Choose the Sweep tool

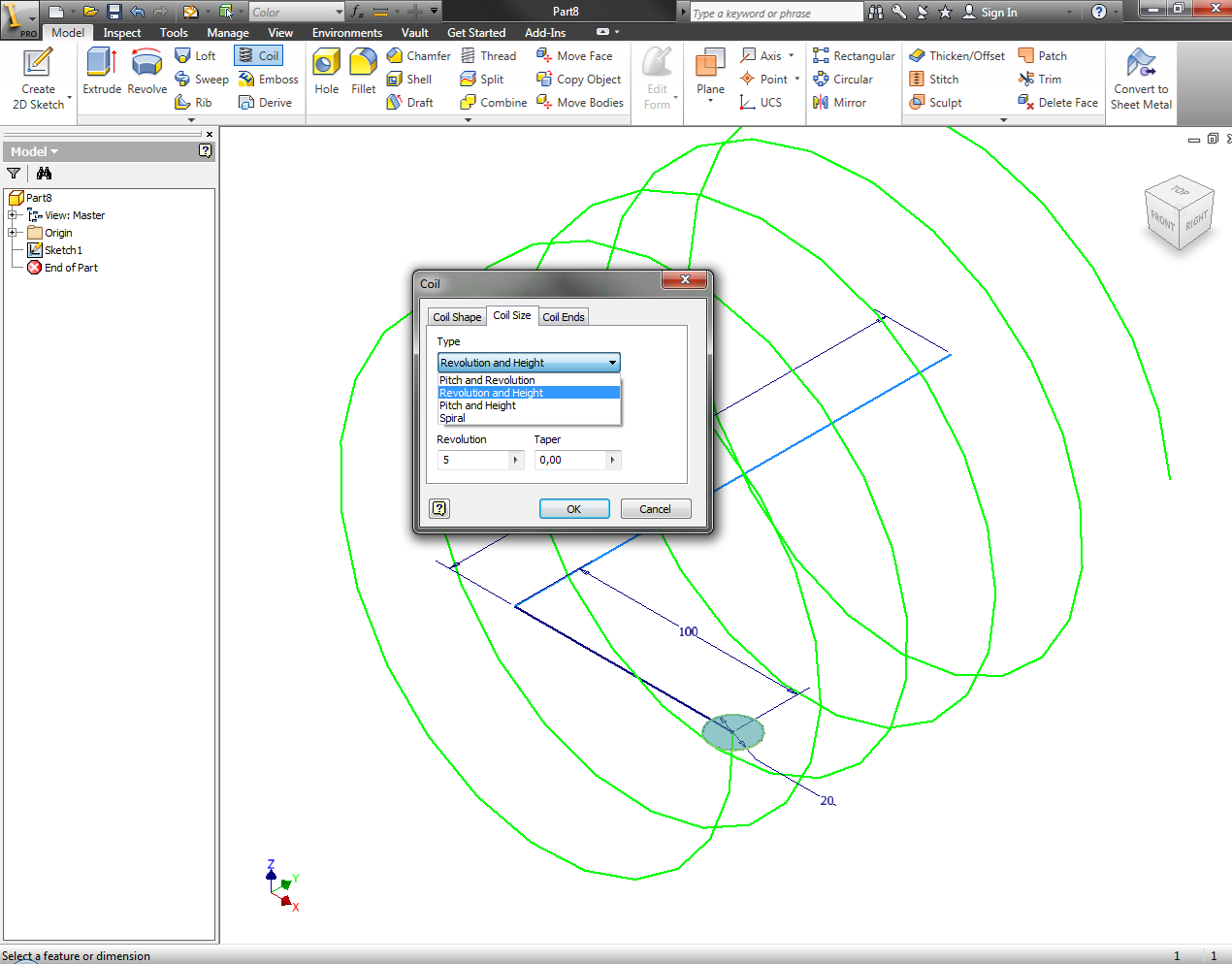point(202,80)
